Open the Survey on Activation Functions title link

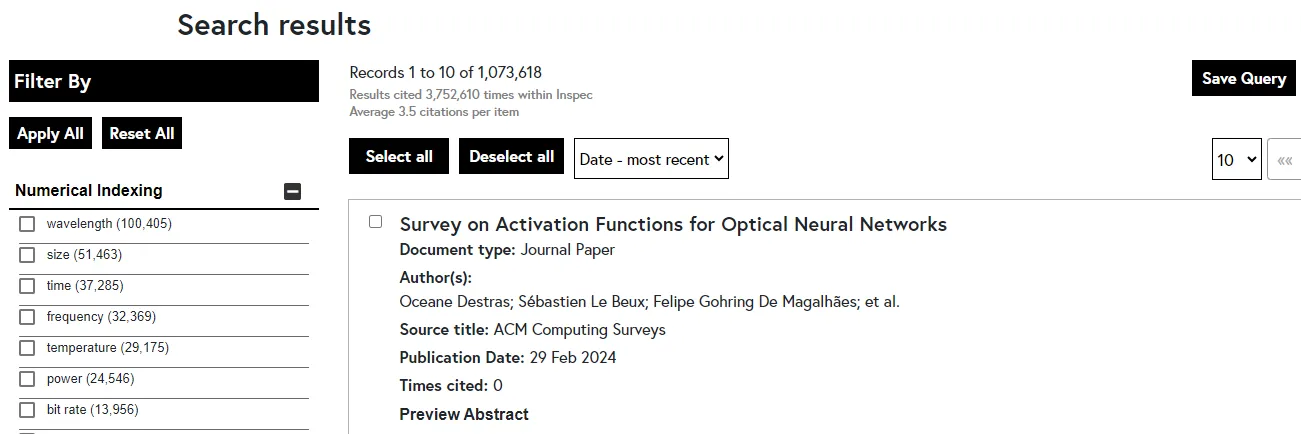(x=672, y=224)
